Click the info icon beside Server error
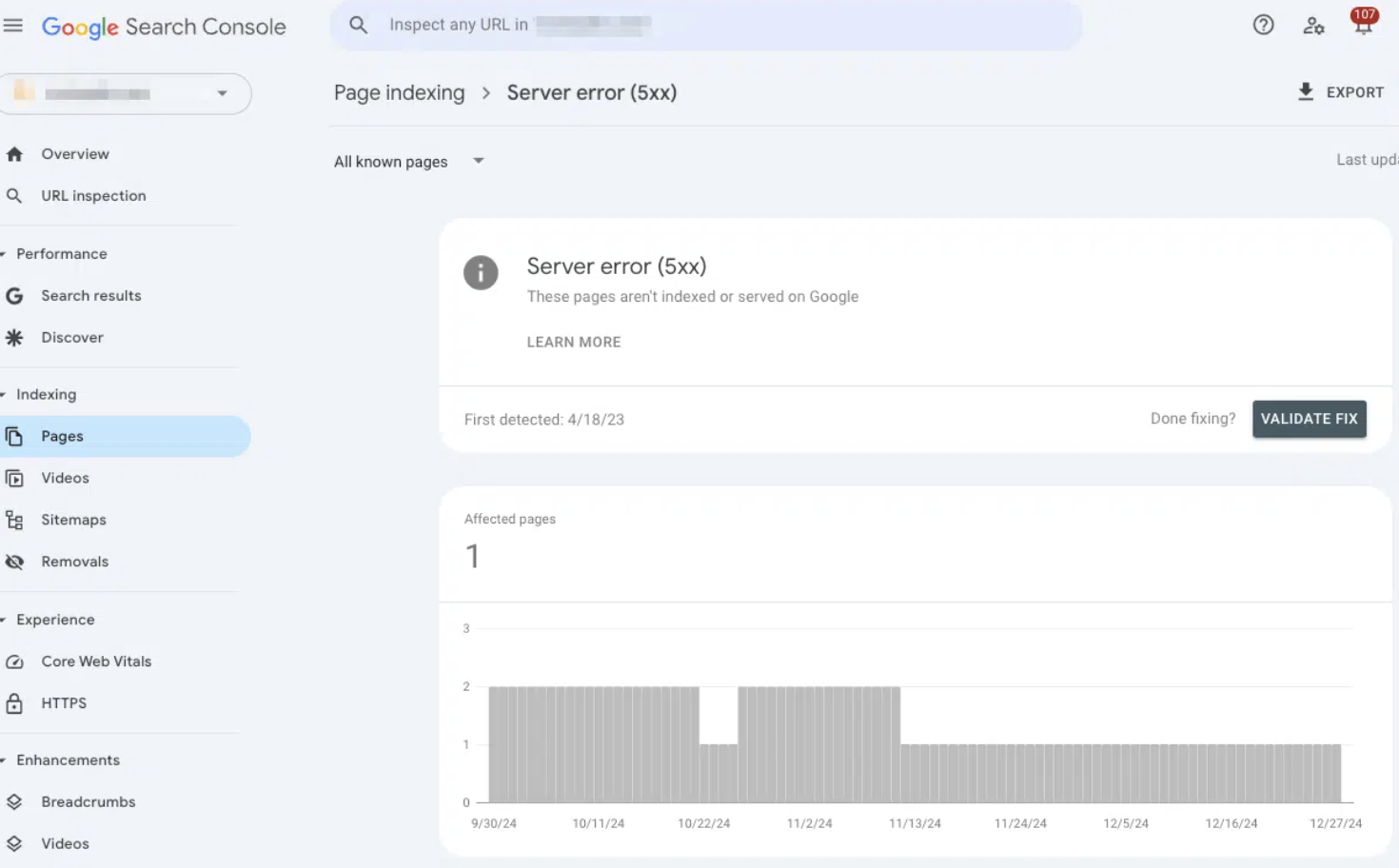 tap(481, 272)
